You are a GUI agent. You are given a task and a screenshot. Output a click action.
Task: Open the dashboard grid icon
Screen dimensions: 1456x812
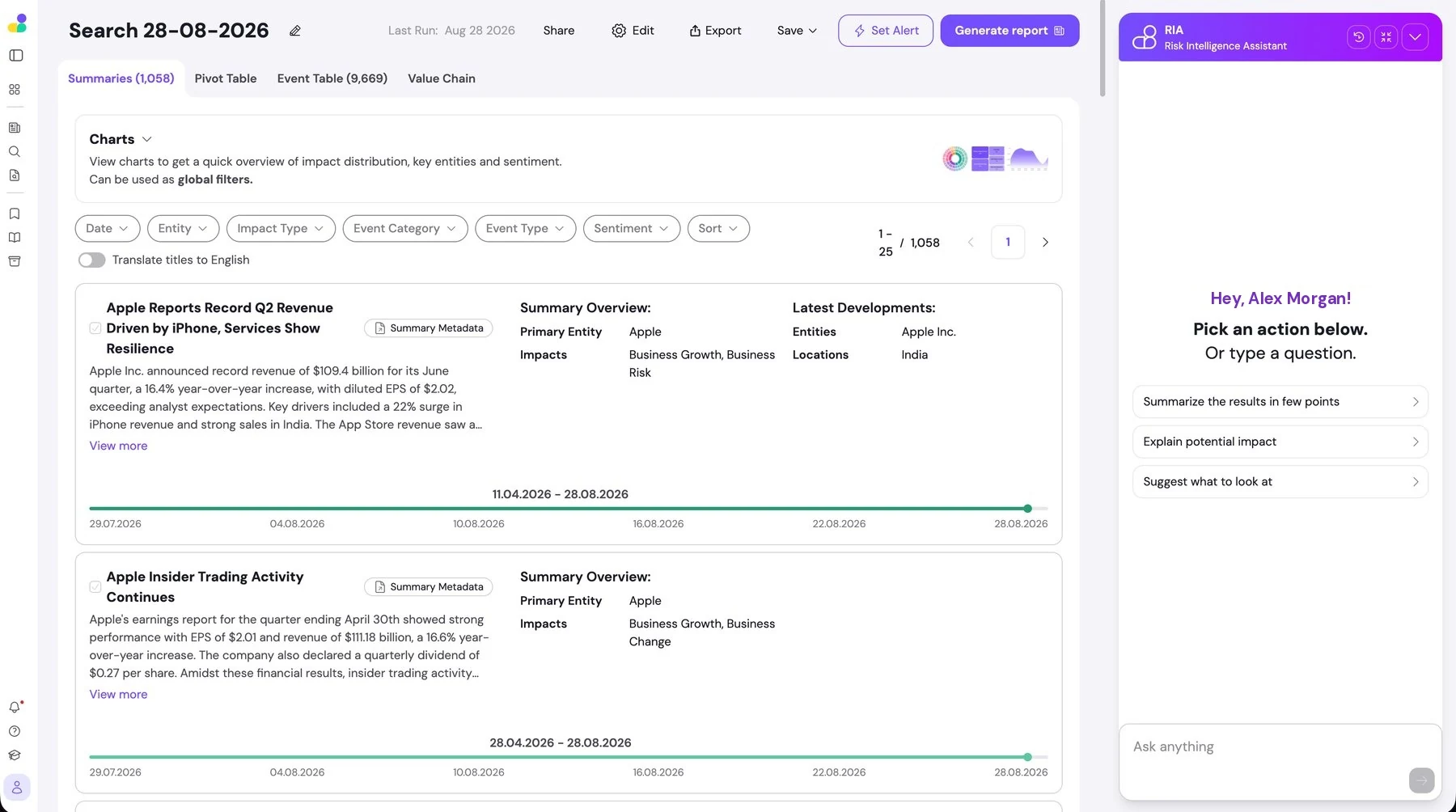(15, 90)
